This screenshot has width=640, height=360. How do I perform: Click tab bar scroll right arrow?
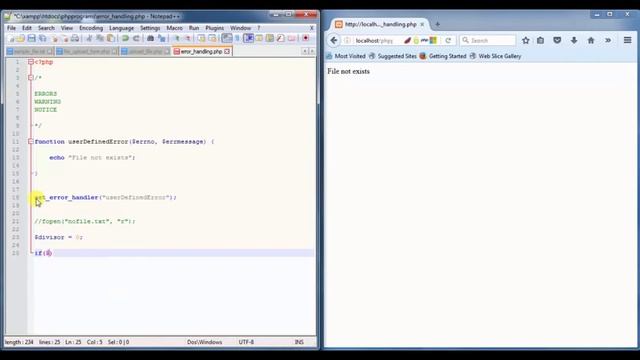(312, 51)
